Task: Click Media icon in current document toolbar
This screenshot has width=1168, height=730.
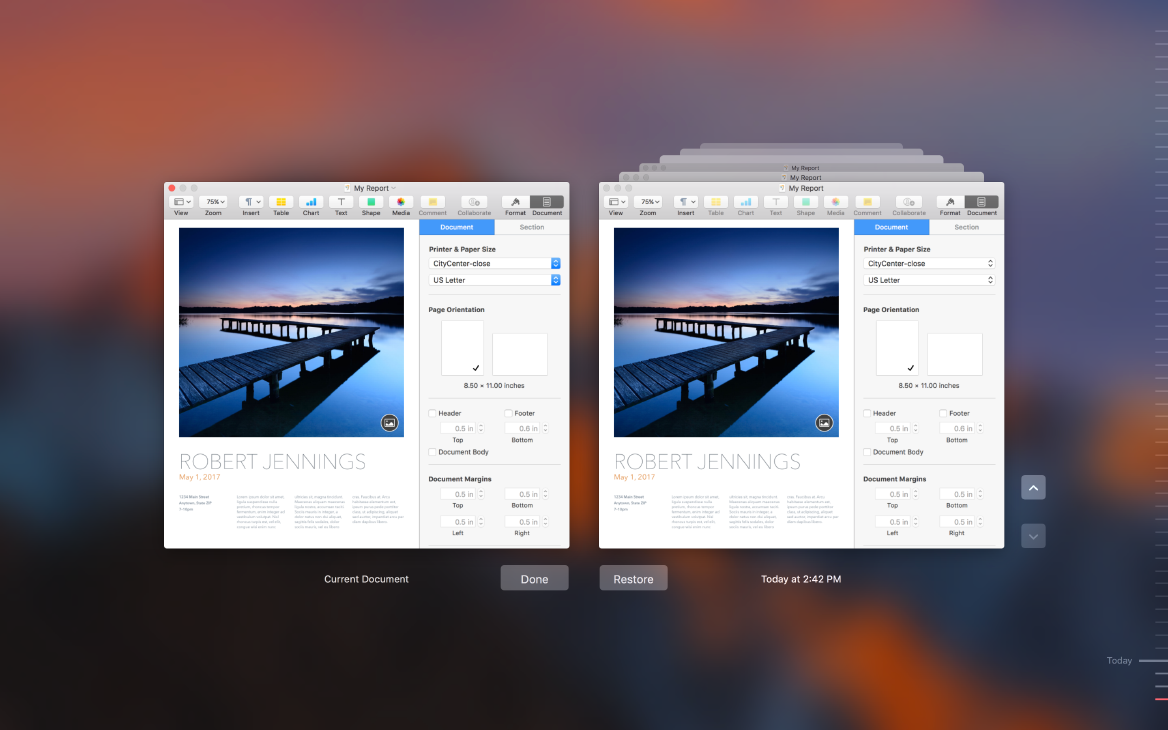Action: pos(401,202)
